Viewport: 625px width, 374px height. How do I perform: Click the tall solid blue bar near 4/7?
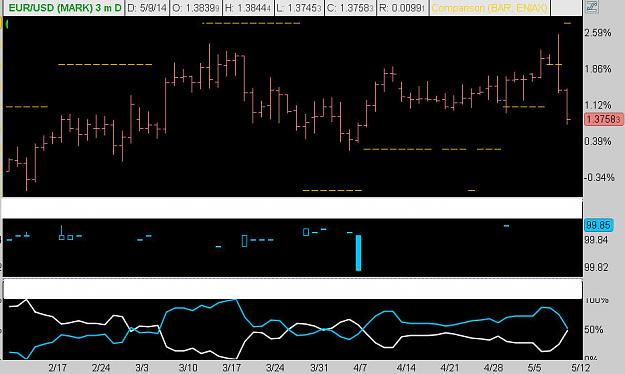tap(358, 253)
